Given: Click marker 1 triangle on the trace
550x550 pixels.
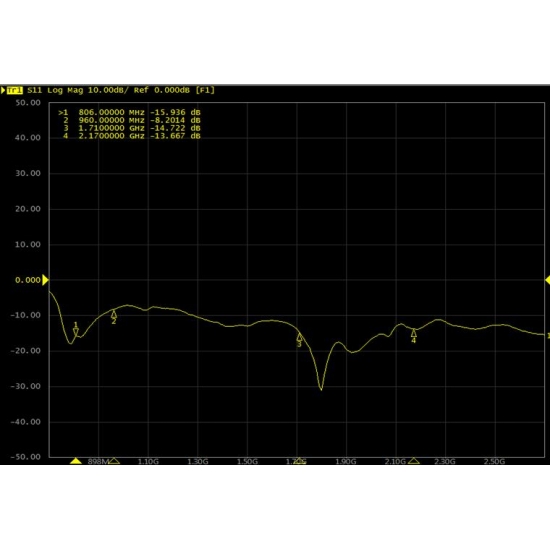Looking at the screenshot, I should coord(76,332).
